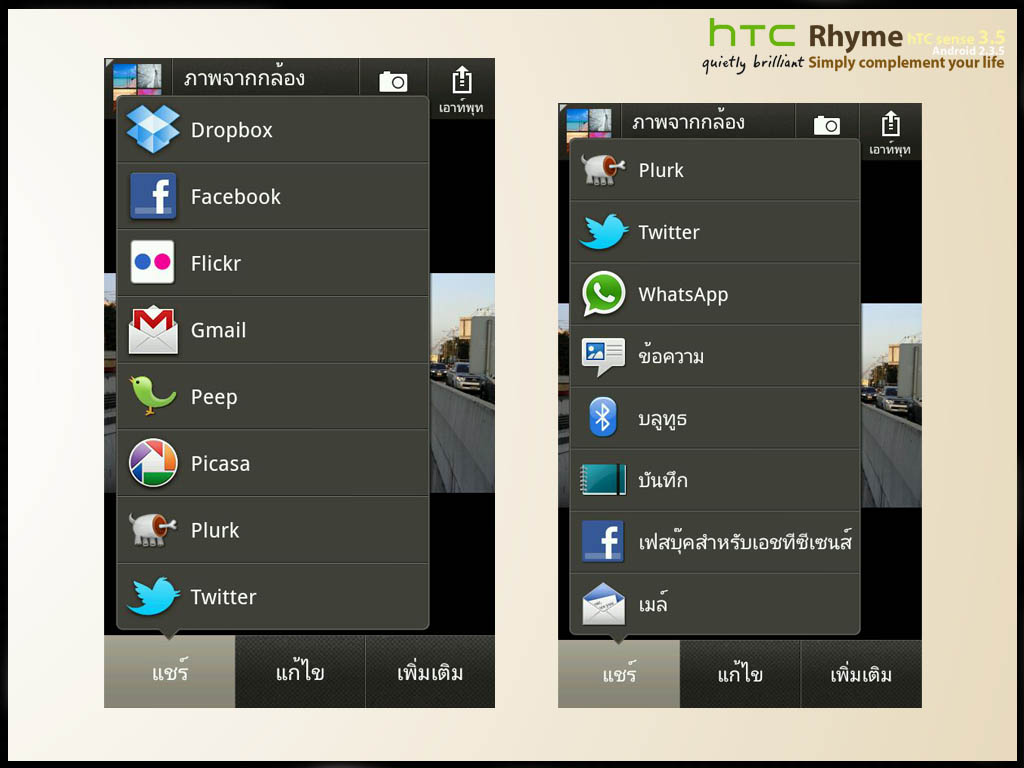
Task: Choose ข้อความ label in right share menu
Action: (671, 355)
